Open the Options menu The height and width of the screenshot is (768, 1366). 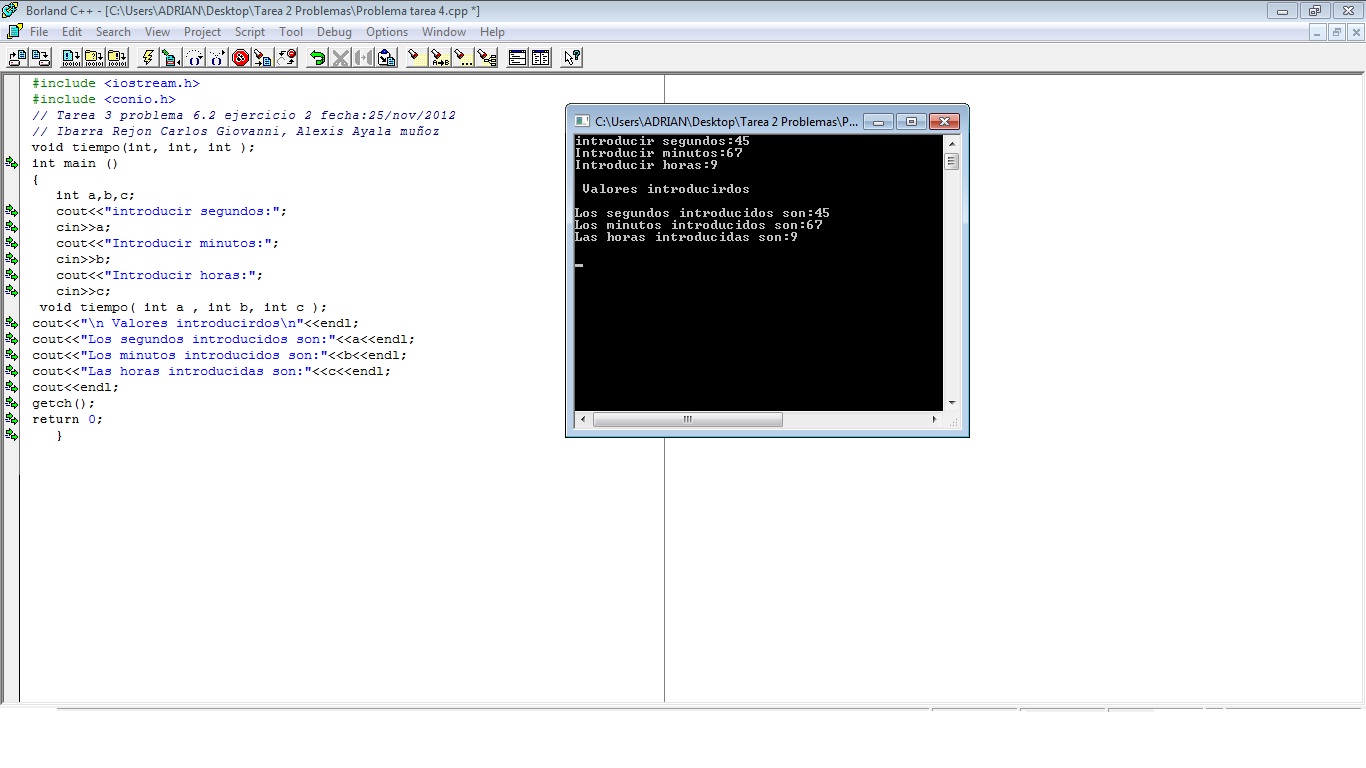pyautogui.click(x=387, y=31)
